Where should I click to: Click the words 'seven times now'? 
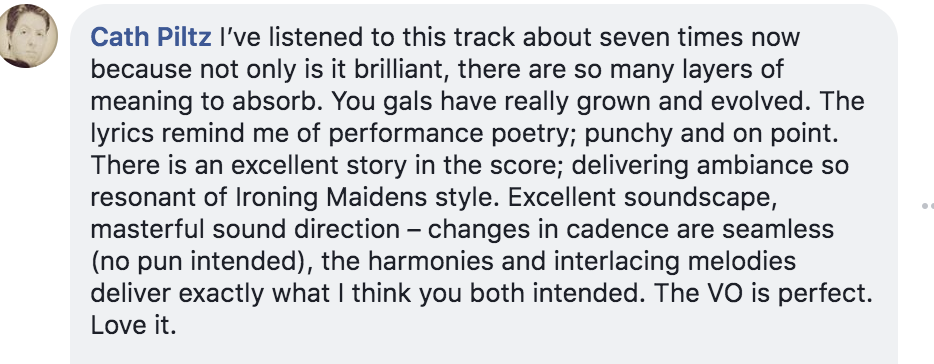[x=699, y=38]
